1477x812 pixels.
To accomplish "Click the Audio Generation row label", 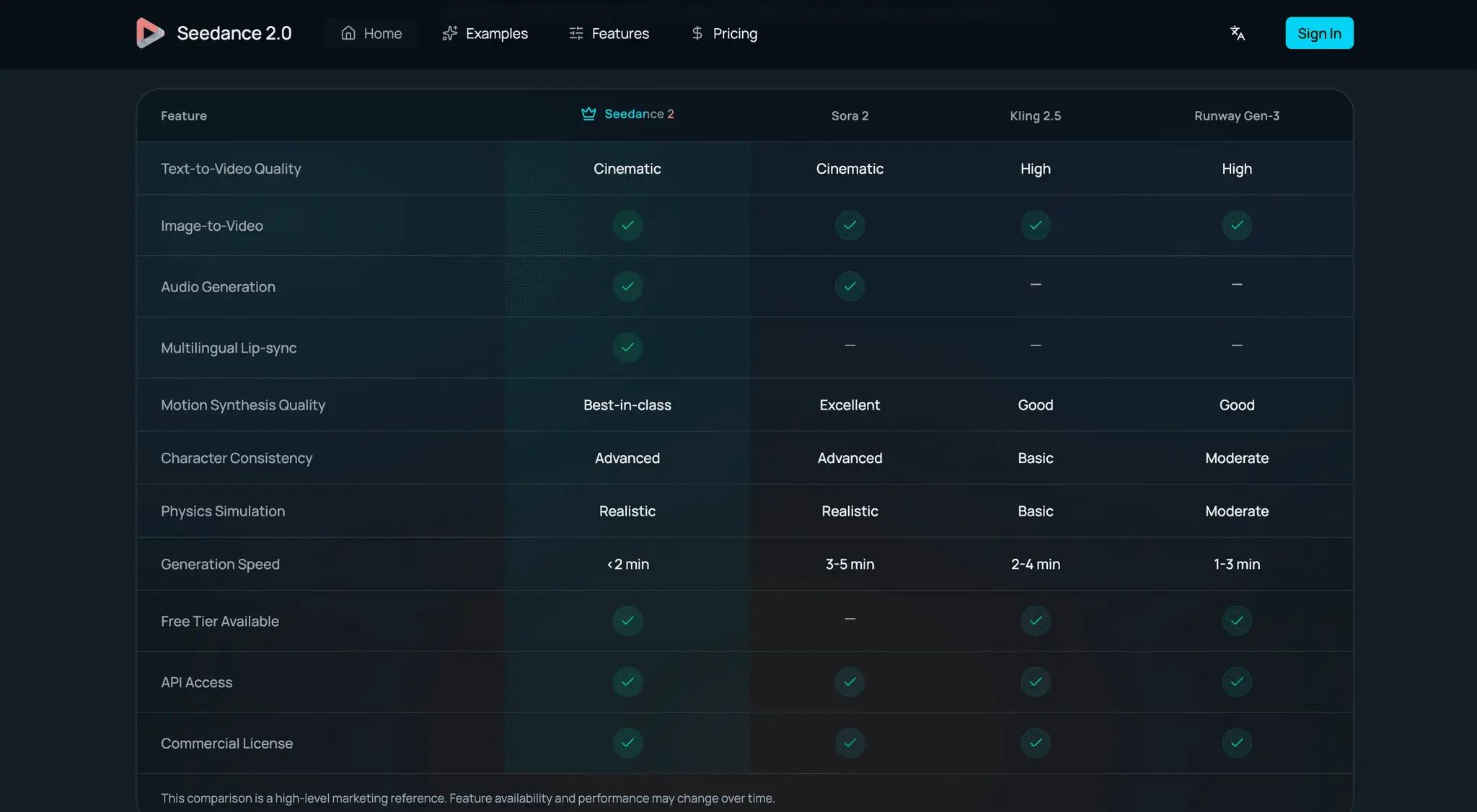I will point(218,287).
